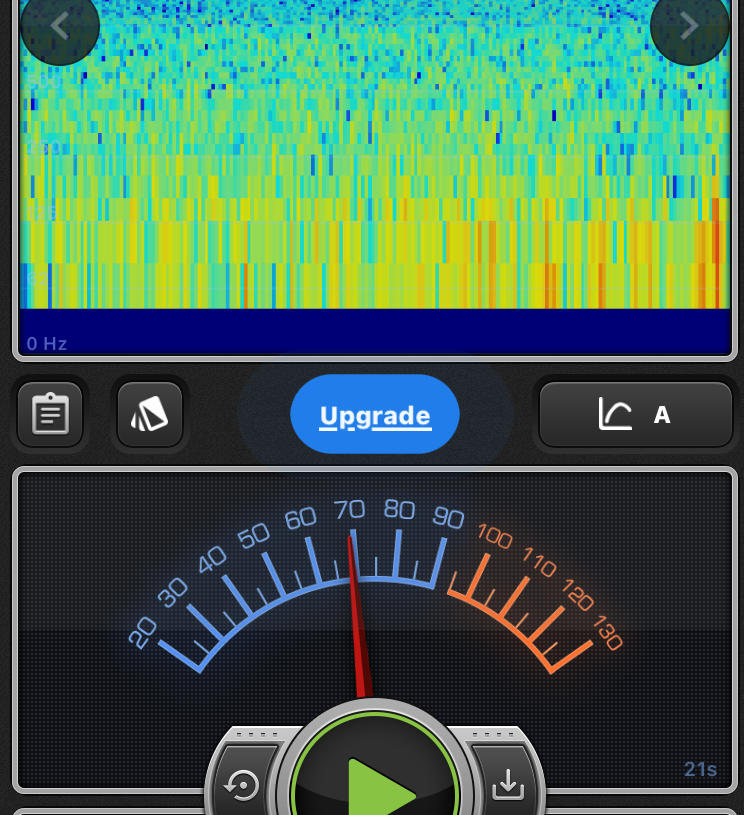Click the 130 label at the dial's end

point(607,634)
